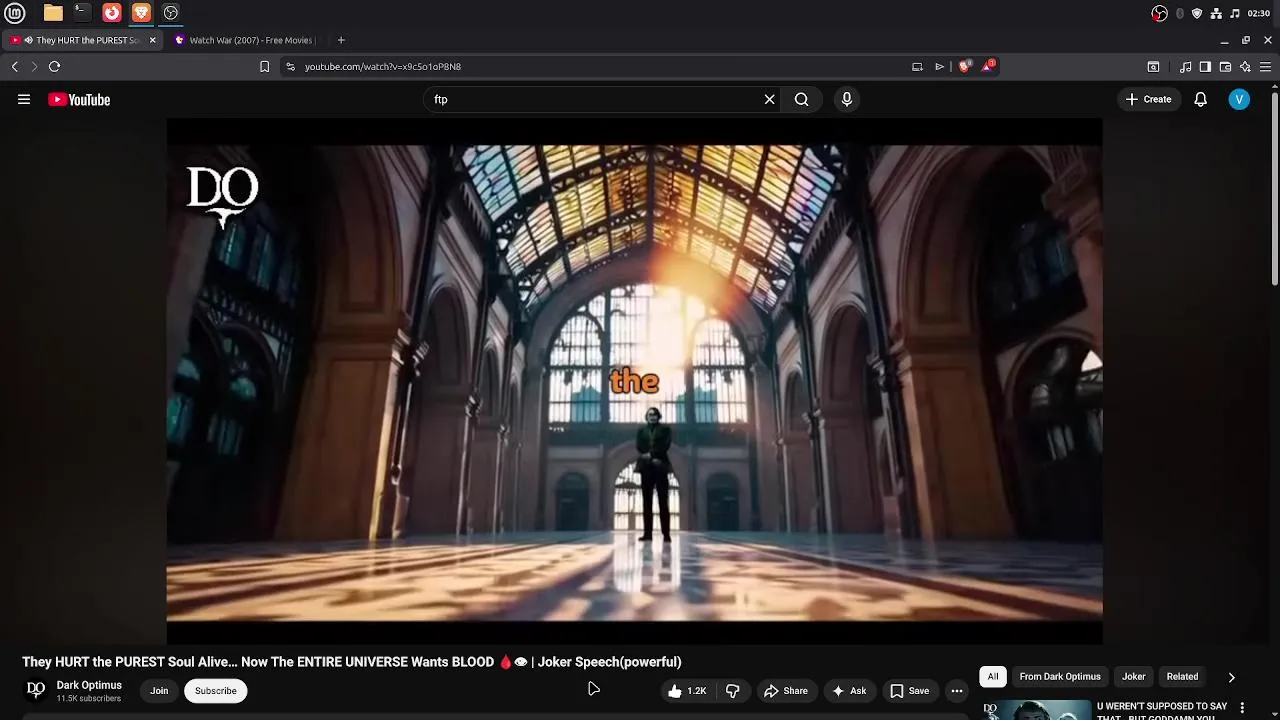Click the YouTube search magnifier button
Viewport: 1280px width, 720px height.
pos(802,99)
